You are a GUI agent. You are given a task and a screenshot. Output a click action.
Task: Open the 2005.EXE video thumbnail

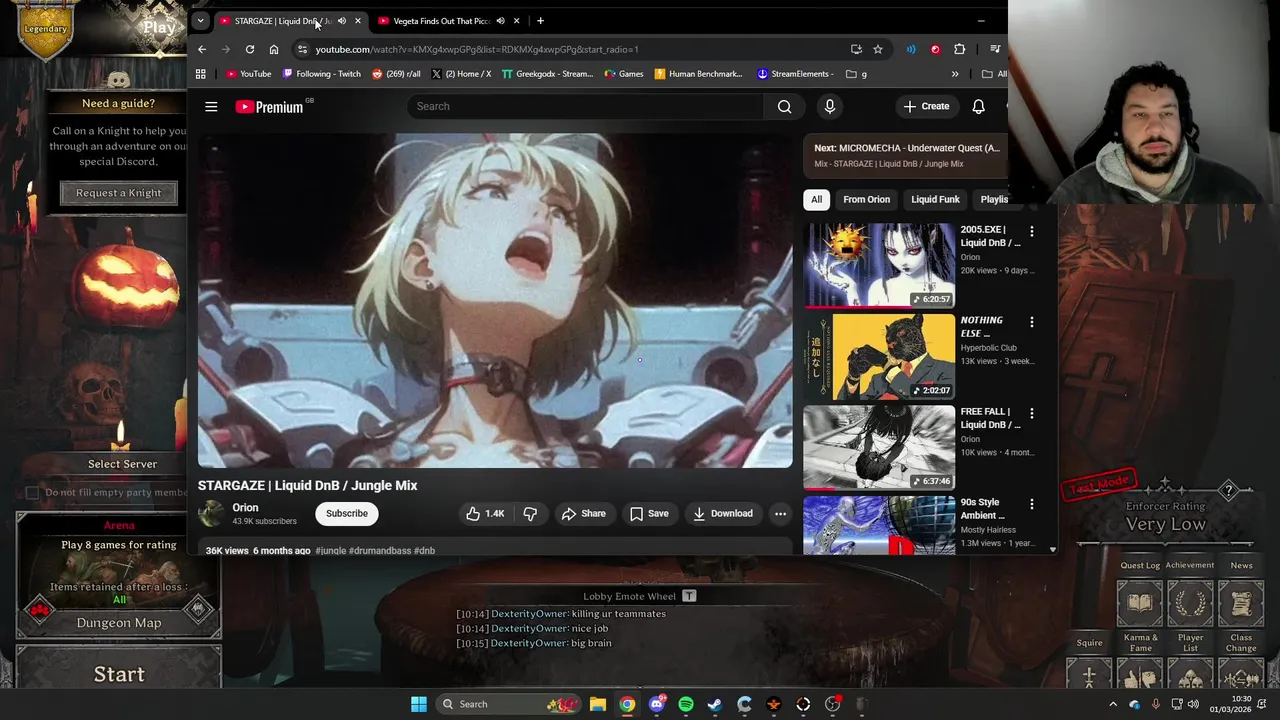(x=879, y=265)
